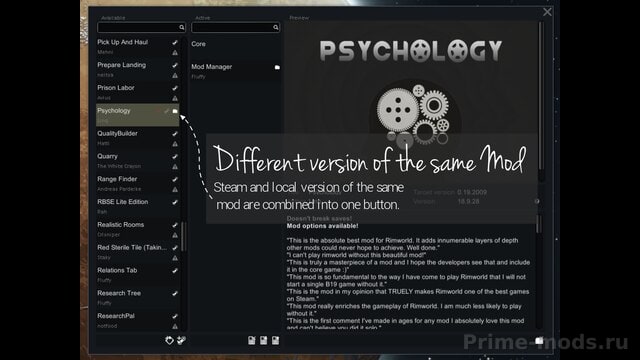
Task: Select the Realistic Rooms mod
Action: point(138,230)
